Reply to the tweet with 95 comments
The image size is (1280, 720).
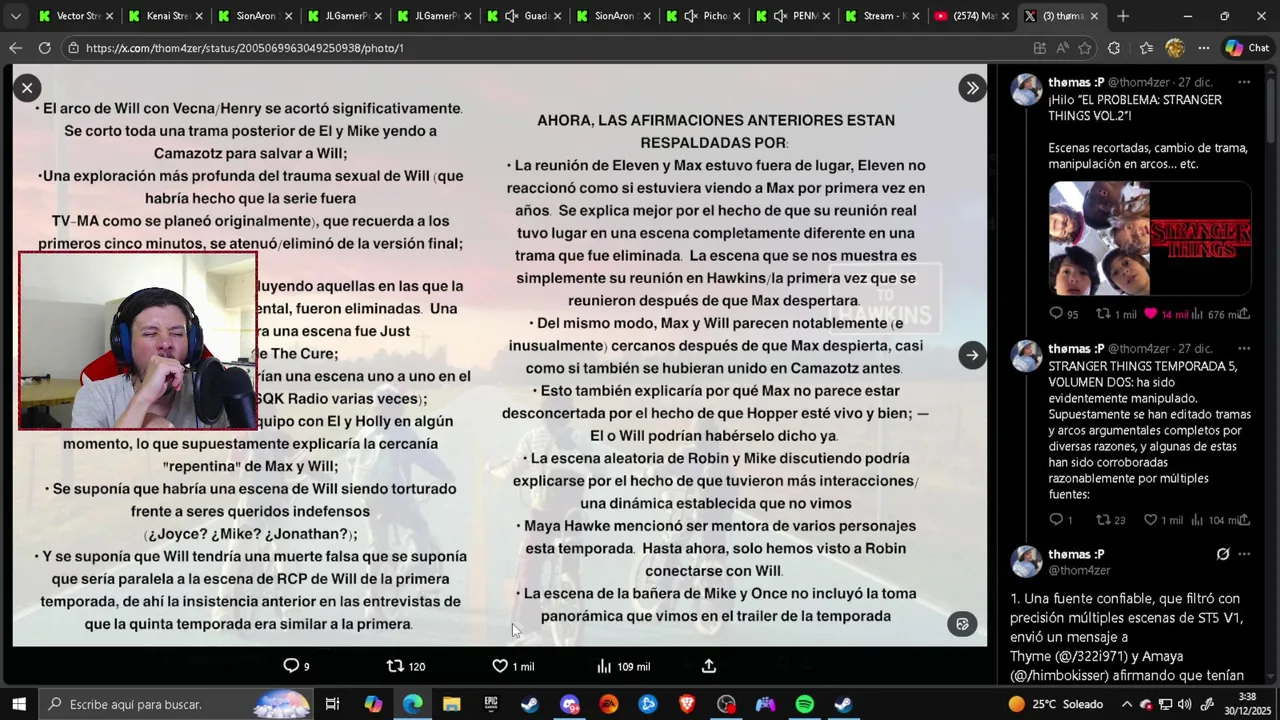click(1063, 314)
